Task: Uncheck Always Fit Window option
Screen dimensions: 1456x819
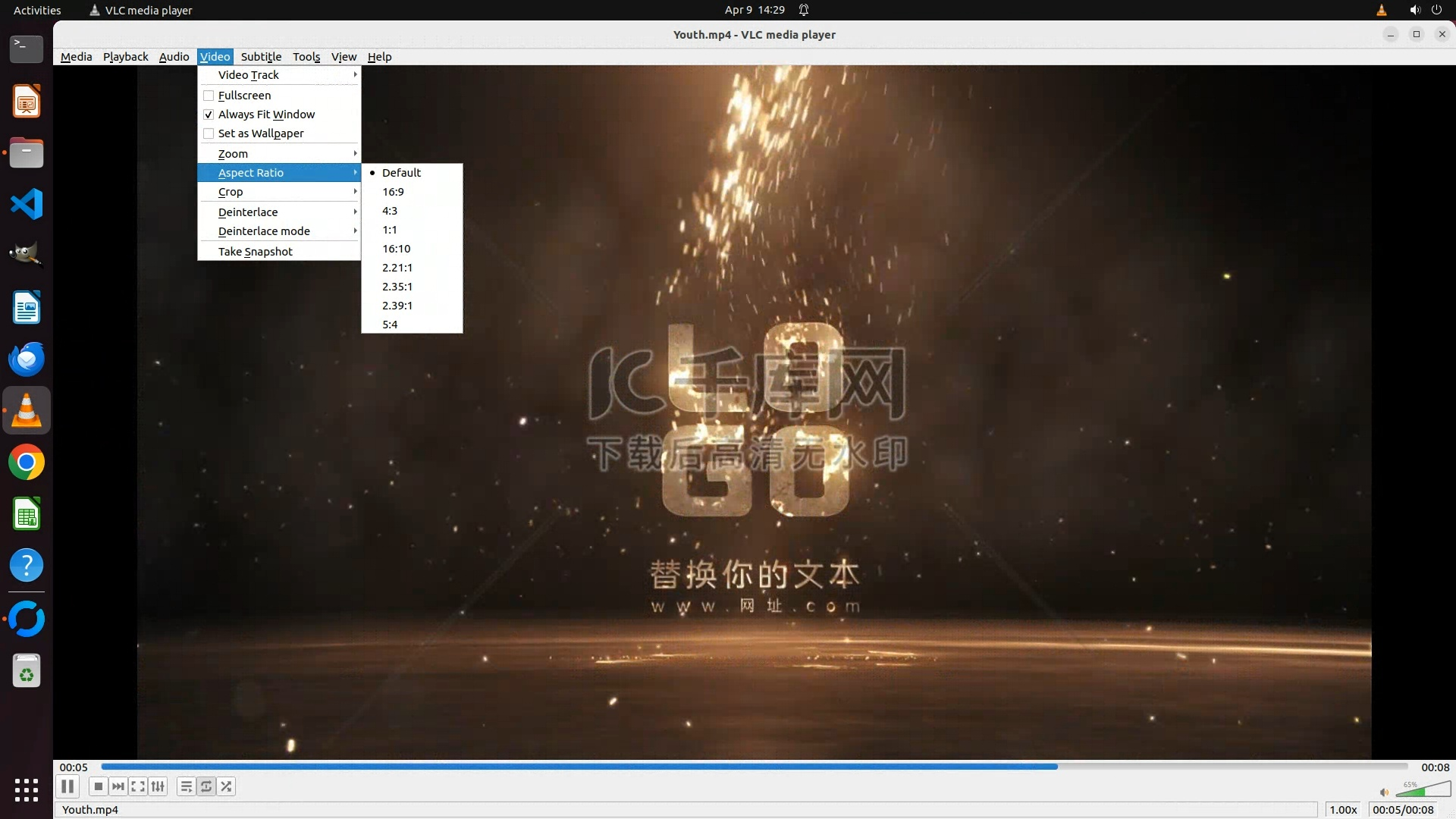Action: pos(209,115)
